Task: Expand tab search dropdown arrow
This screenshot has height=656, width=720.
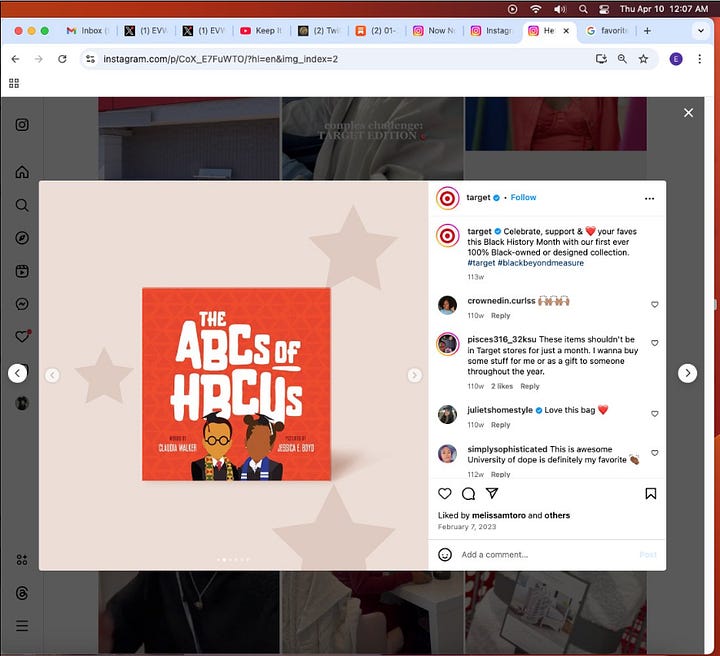Action: [x=701, y=31]
